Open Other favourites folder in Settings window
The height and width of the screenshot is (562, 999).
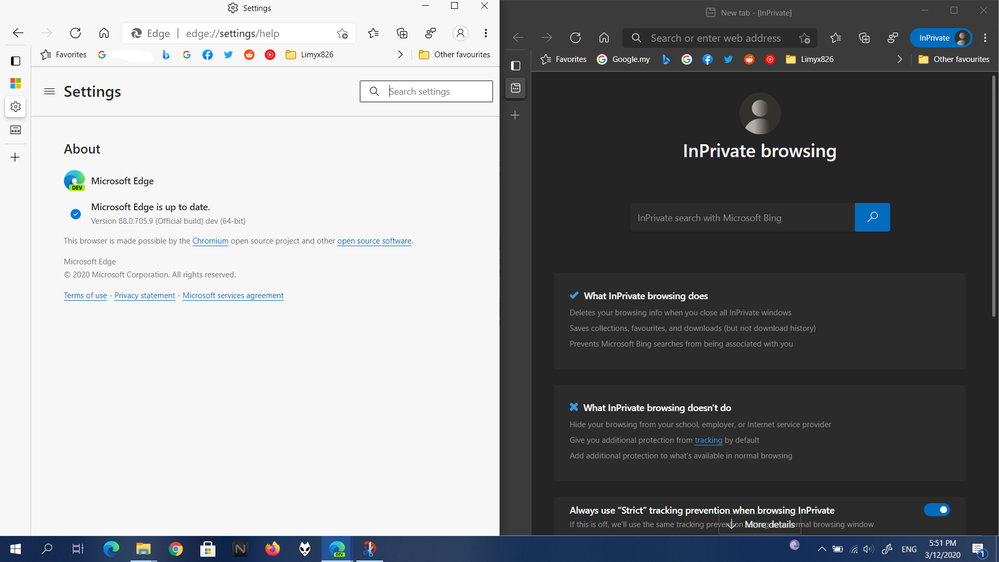(454, 55)
